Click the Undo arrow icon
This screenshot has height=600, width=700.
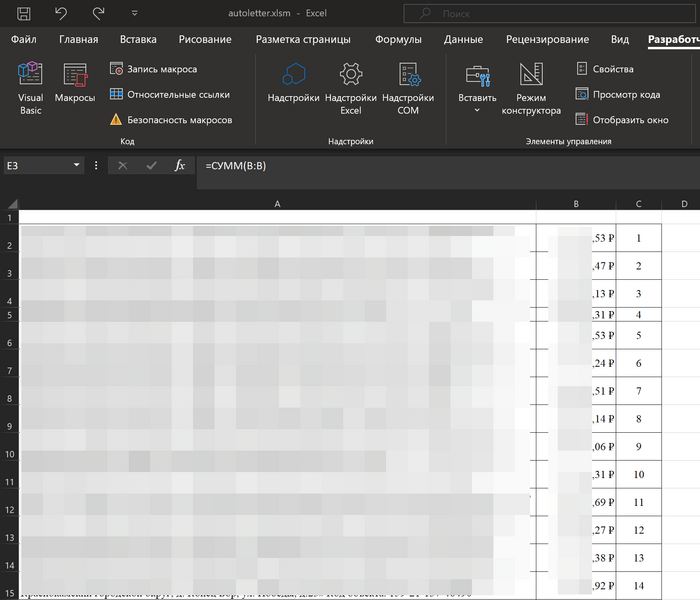click(x=61, y=14)
